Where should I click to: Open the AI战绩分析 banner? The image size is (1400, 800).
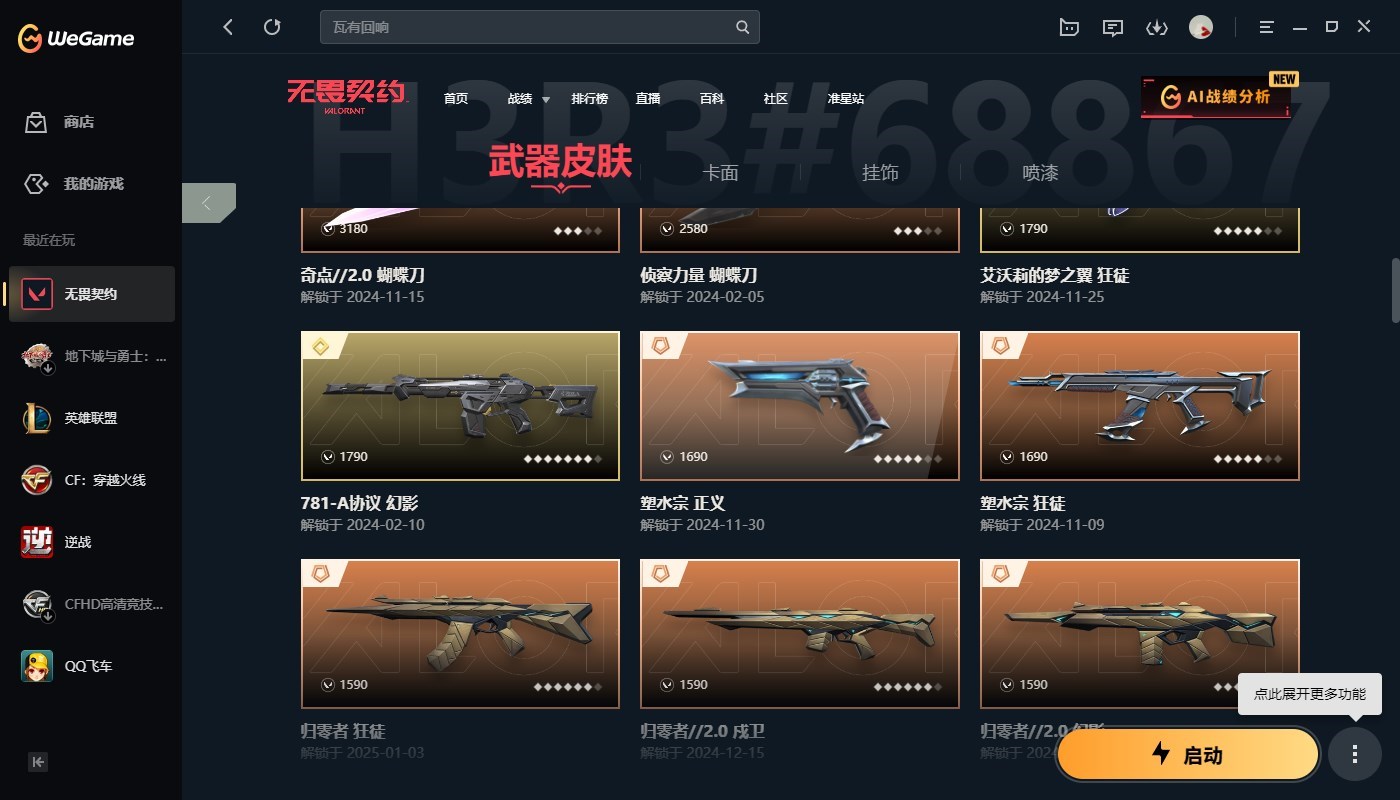click(1216, 97)
